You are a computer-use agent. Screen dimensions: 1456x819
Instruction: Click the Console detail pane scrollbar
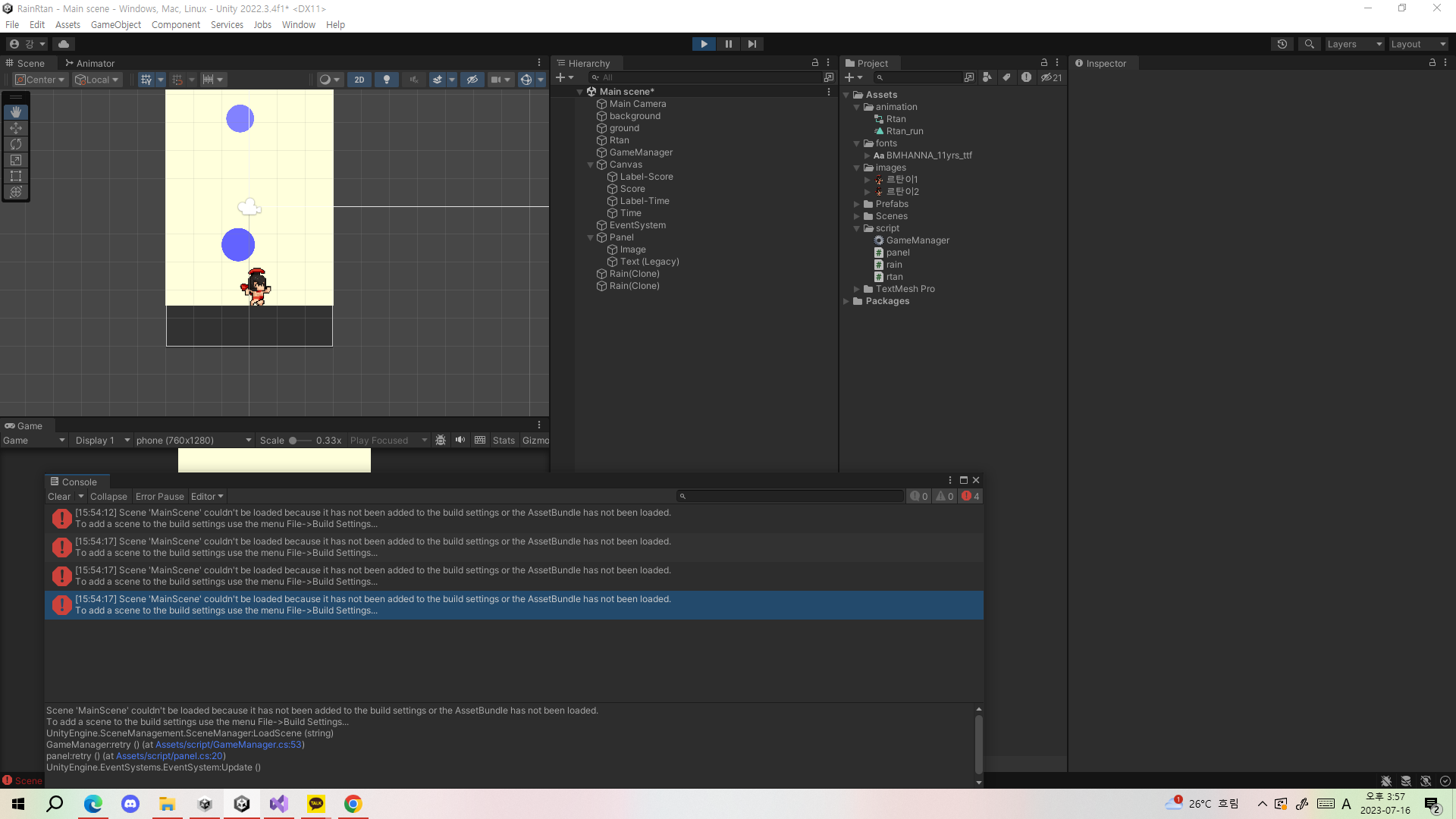click(978, 745)
